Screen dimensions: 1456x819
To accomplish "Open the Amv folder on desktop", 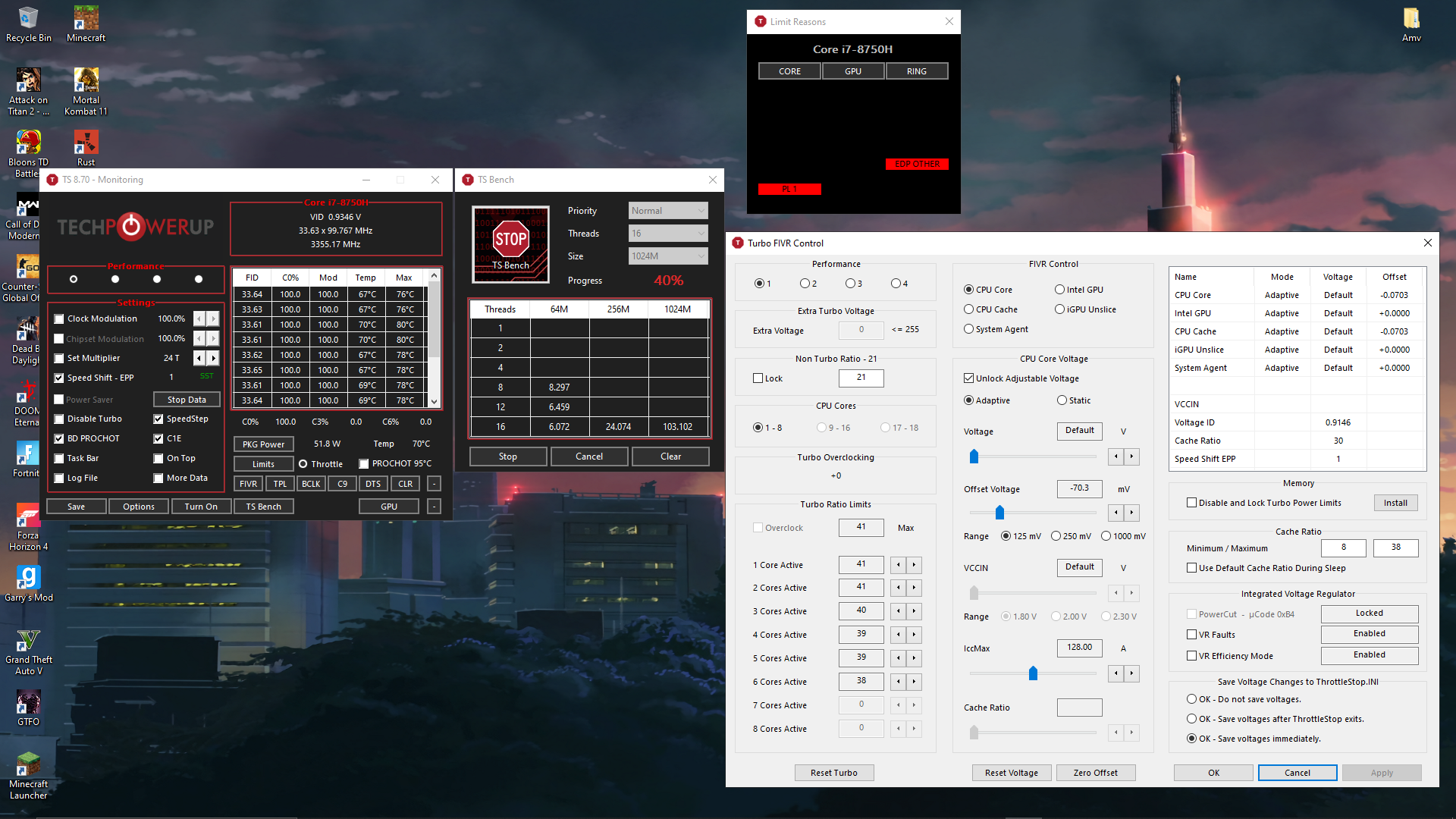I will 1411,24.
